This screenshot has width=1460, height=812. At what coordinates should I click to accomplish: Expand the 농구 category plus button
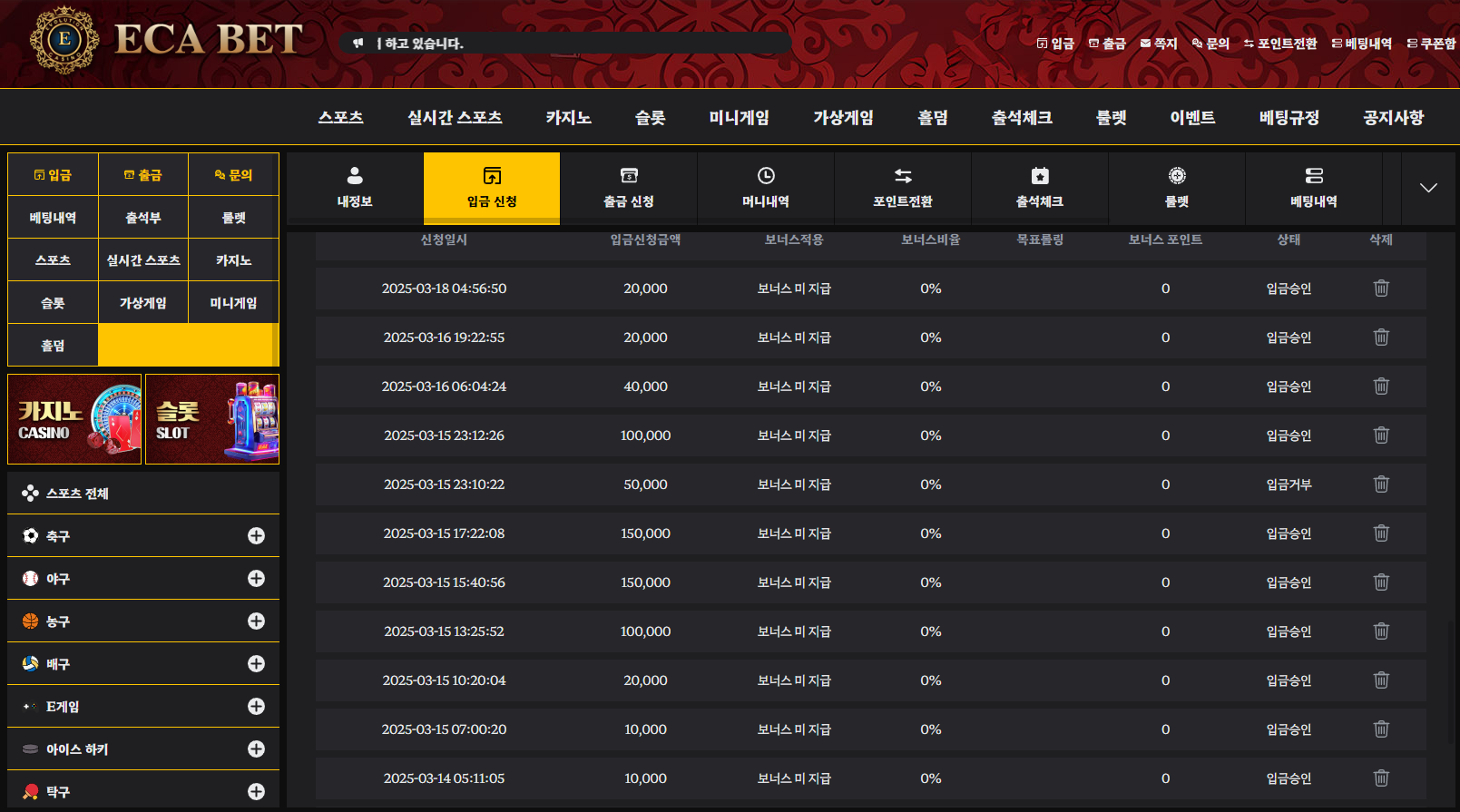(256, 621)
